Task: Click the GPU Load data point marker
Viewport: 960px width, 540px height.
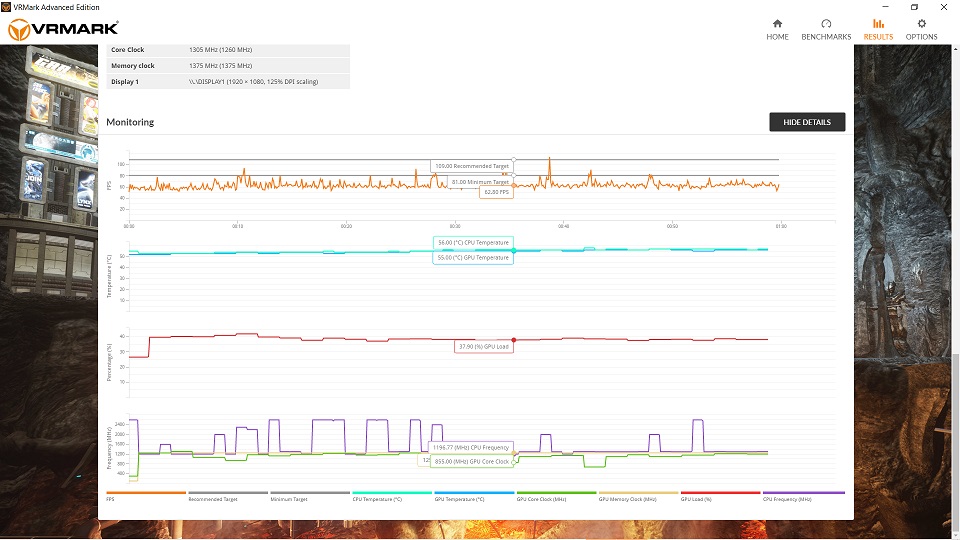Action: pos(514,340)
